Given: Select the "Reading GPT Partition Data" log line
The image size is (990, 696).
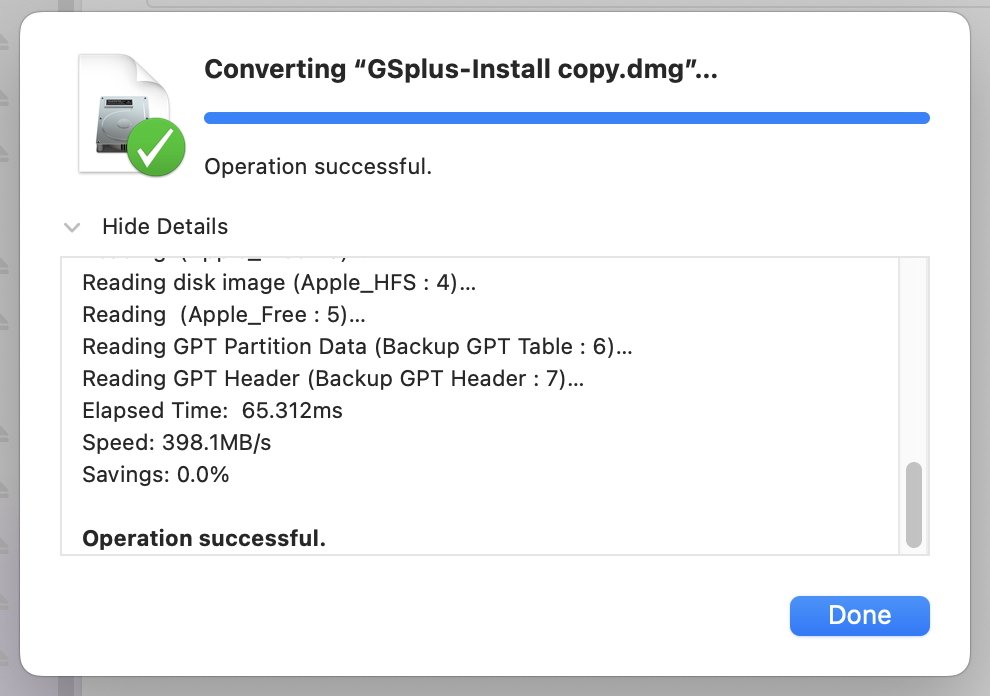Looking at the screenshot, I should tap(357, 347).
